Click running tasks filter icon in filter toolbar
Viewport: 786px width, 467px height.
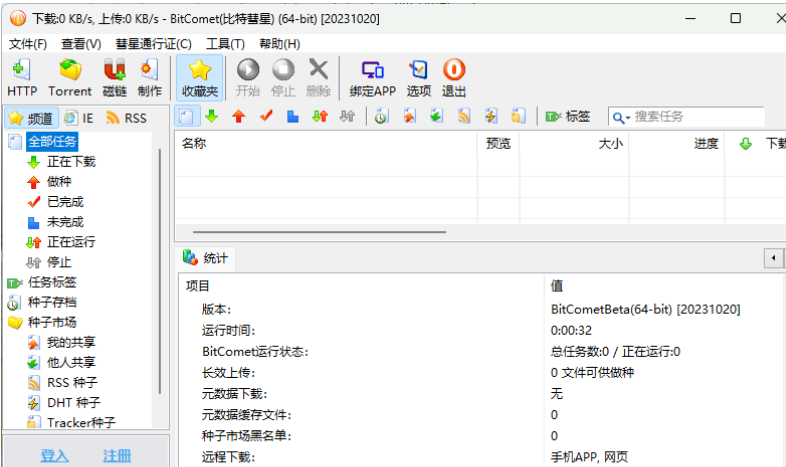(x=320, y=117)
